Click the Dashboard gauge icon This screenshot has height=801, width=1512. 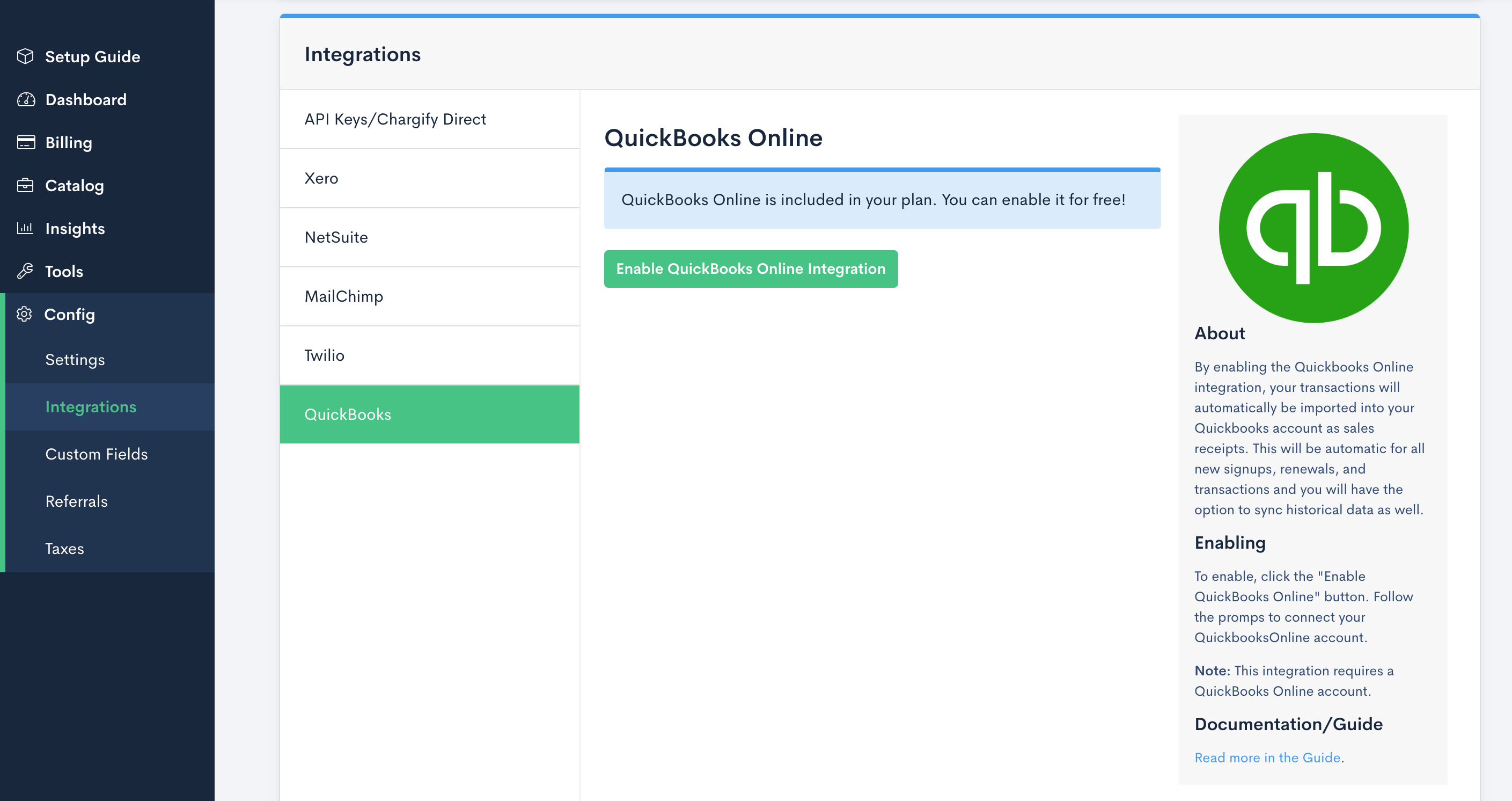[25, 99]
